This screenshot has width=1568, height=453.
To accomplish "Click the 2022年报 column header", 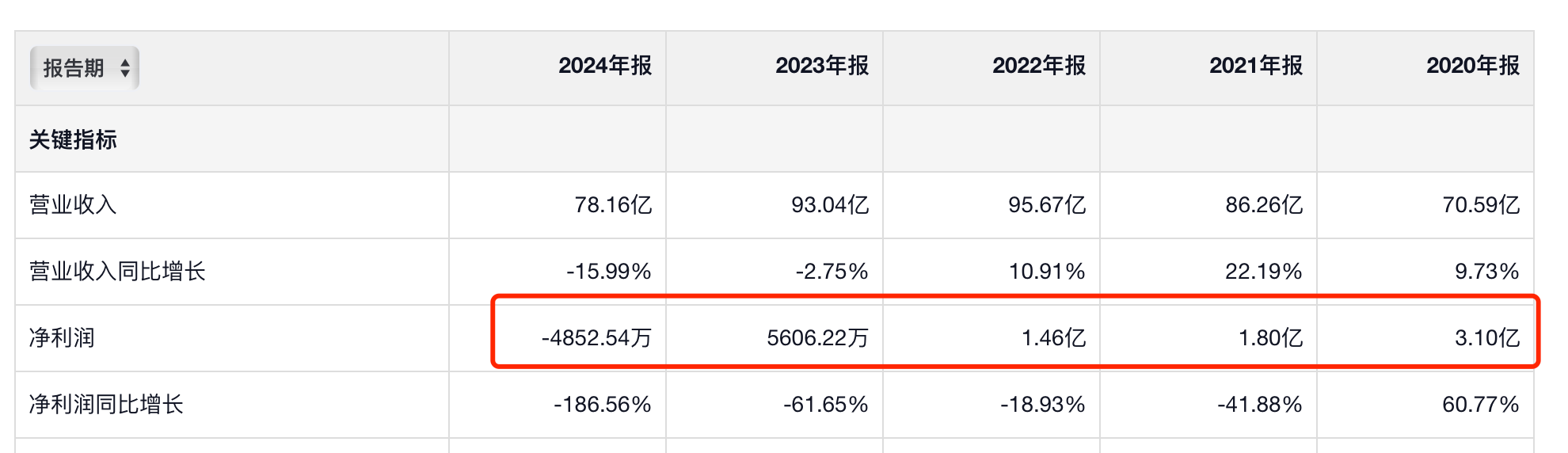I will pyautogui.click(x=1038, y=66).
